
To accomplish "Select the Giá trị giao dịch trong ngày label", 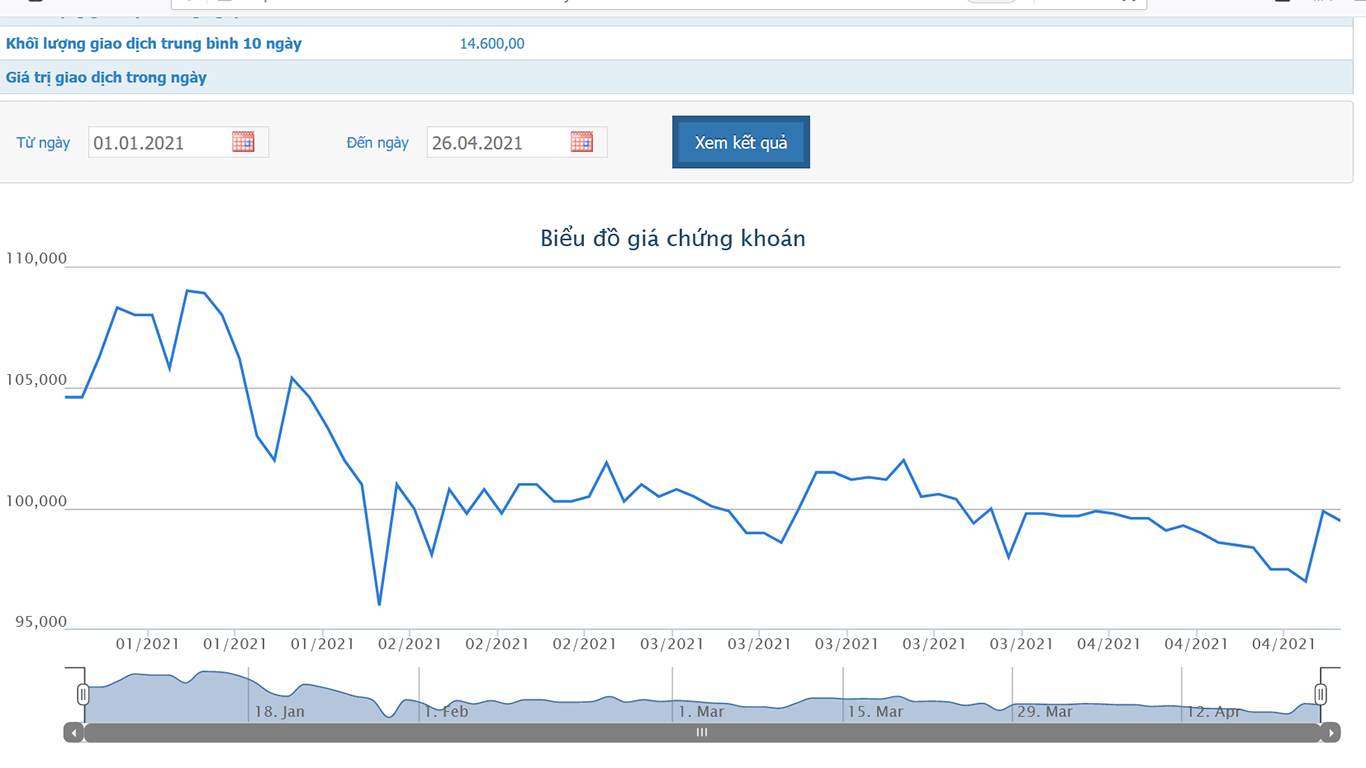I will pyautogui.click(x=107, y=78).
